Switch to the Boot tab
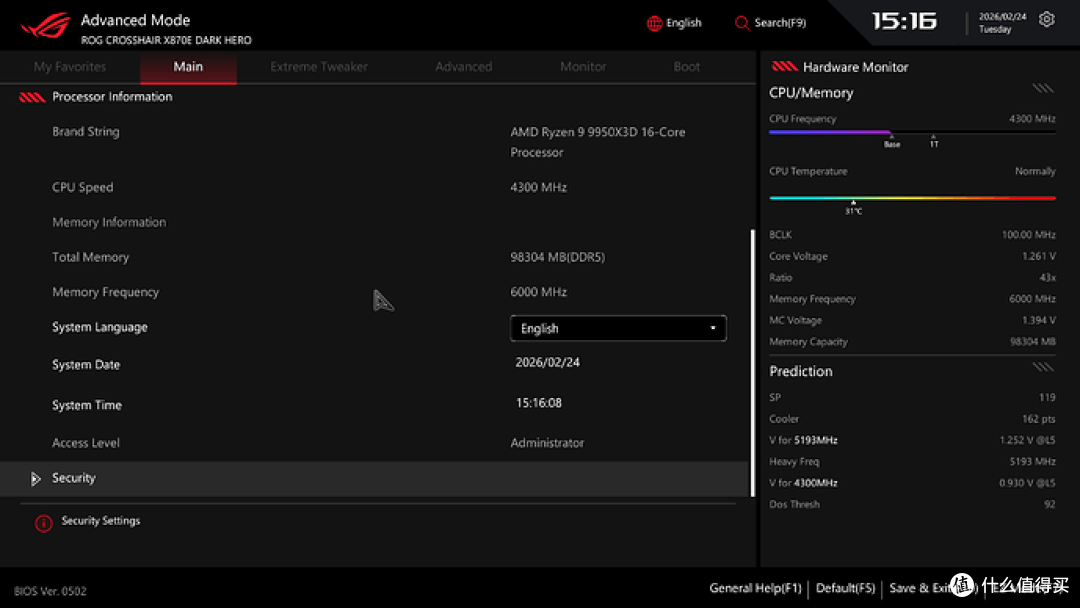This screenshot has height=608, width=1080. (687, 67)
